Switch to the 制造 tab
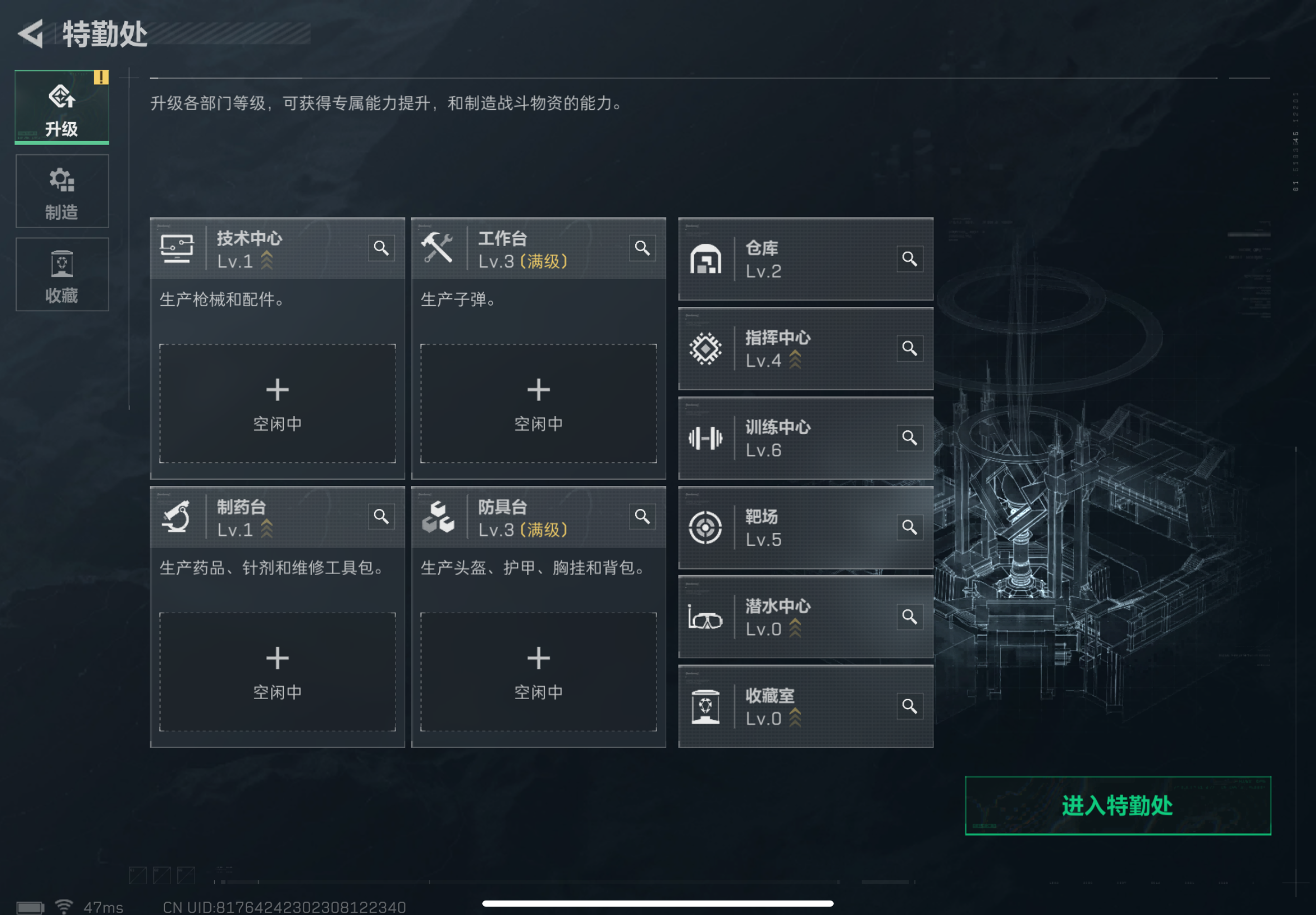The width and height of the screenshot is (1316, 915). click(x=62, y=191)
